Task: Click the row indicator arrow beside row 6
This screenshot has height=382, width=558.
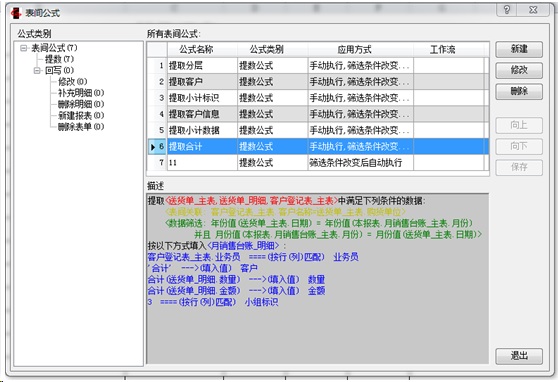Action: pos(153,147)
